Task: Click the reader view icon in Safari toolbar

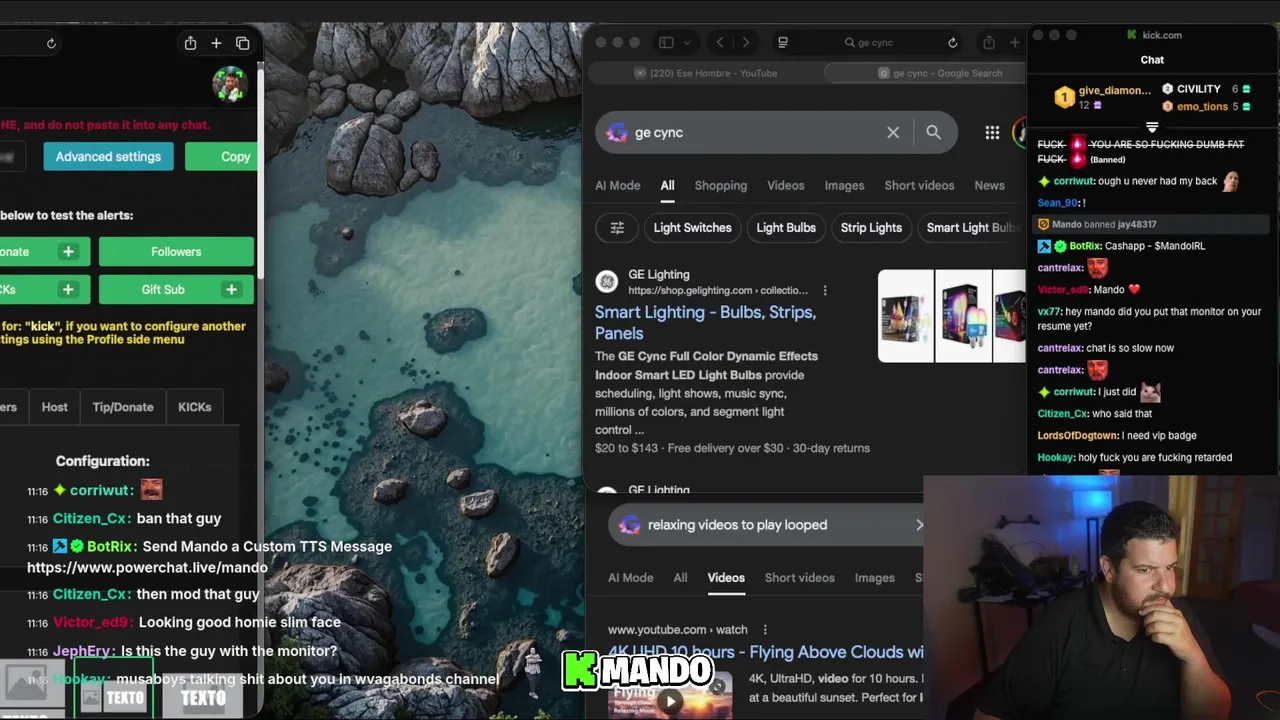Action: point(783,43)
